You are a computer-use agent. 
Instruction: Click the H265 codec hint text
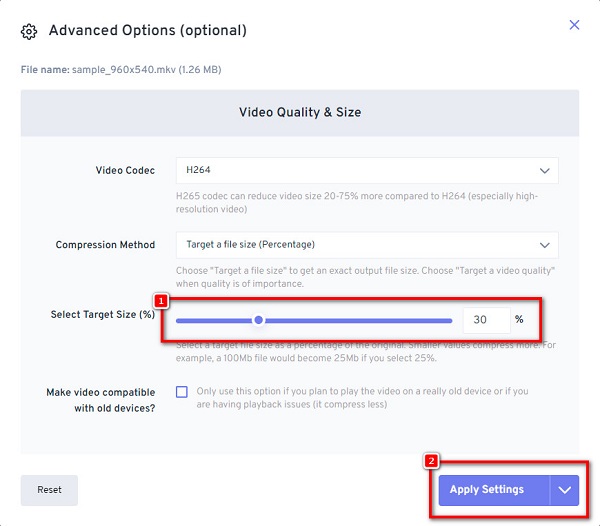pos(357,202)
